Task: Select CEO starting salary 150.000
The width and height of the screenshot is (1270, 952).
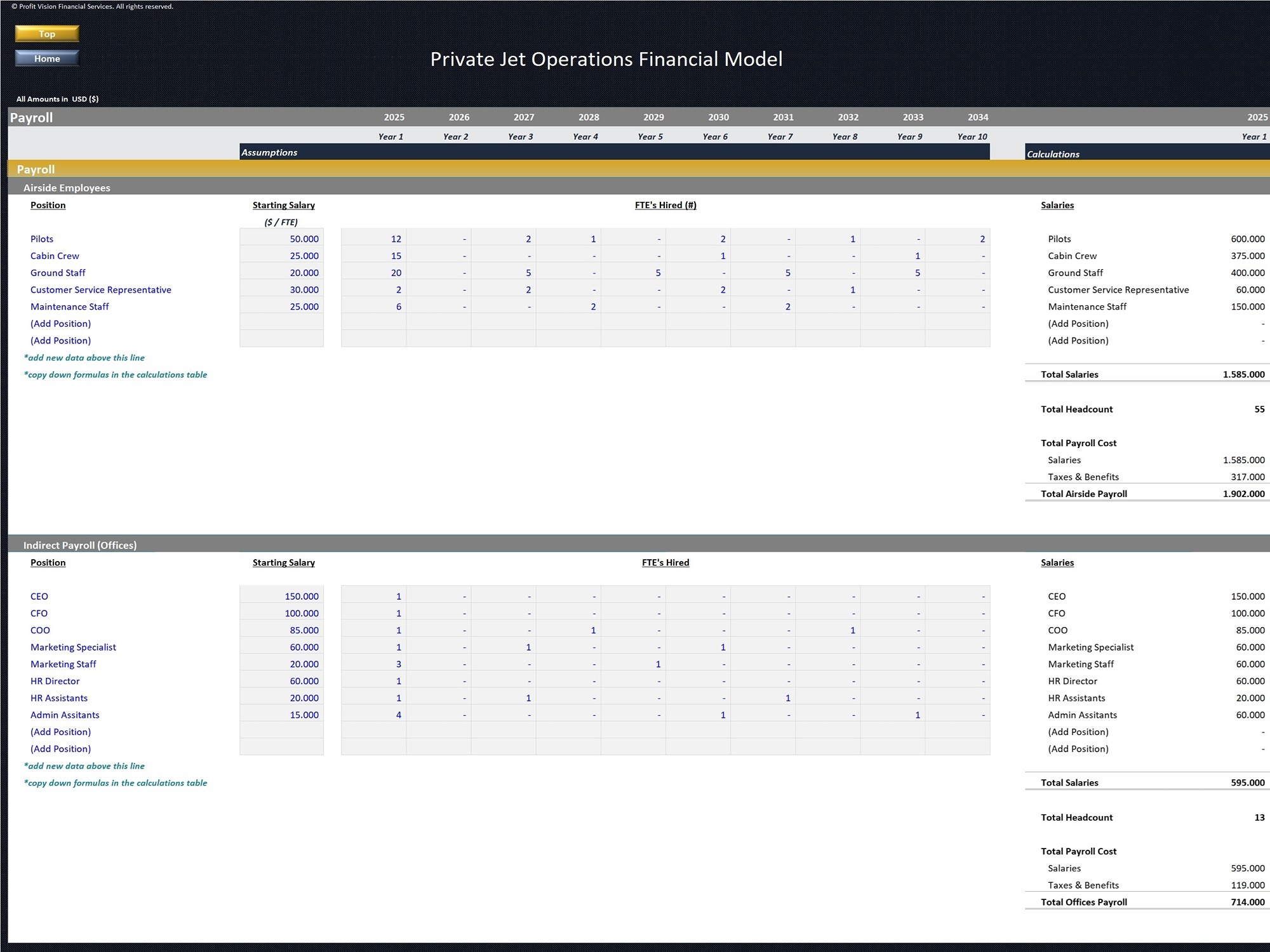Action: click(281, 597)
